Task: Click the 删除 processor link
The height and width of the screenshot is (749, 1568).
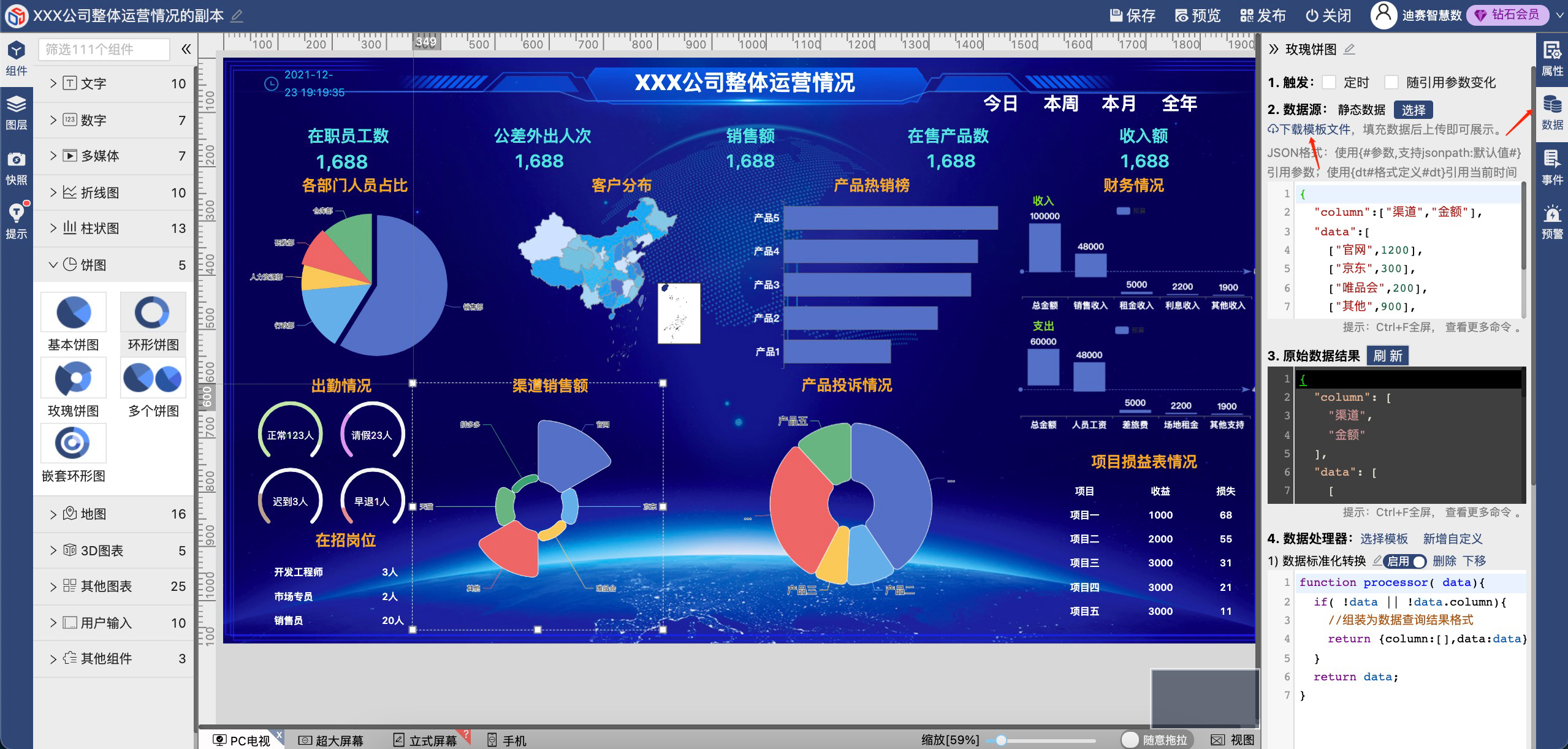Action: [1444, 561]
